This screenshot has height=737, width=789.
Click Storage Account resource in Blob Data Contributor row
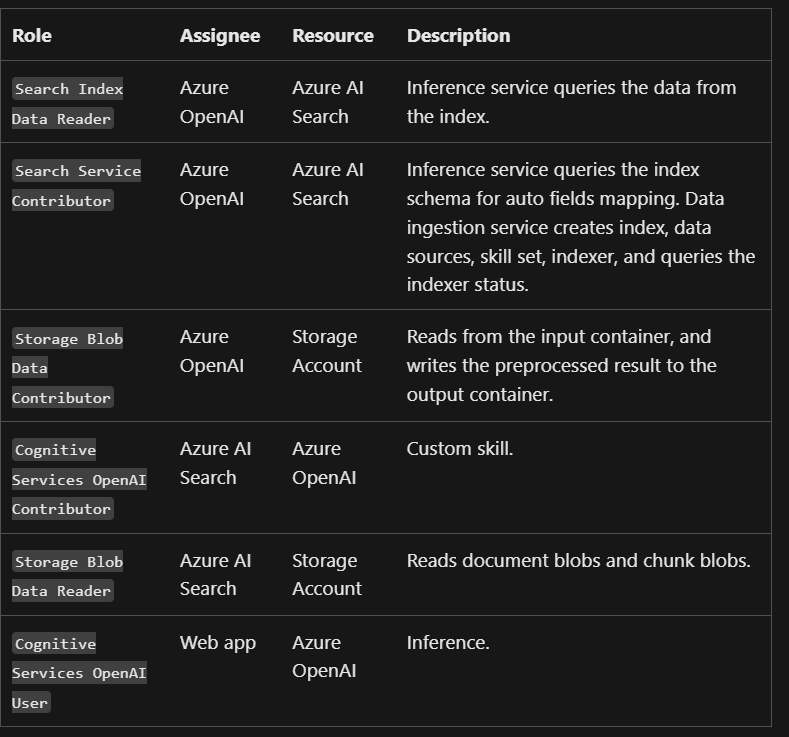(x=327, y=351)
